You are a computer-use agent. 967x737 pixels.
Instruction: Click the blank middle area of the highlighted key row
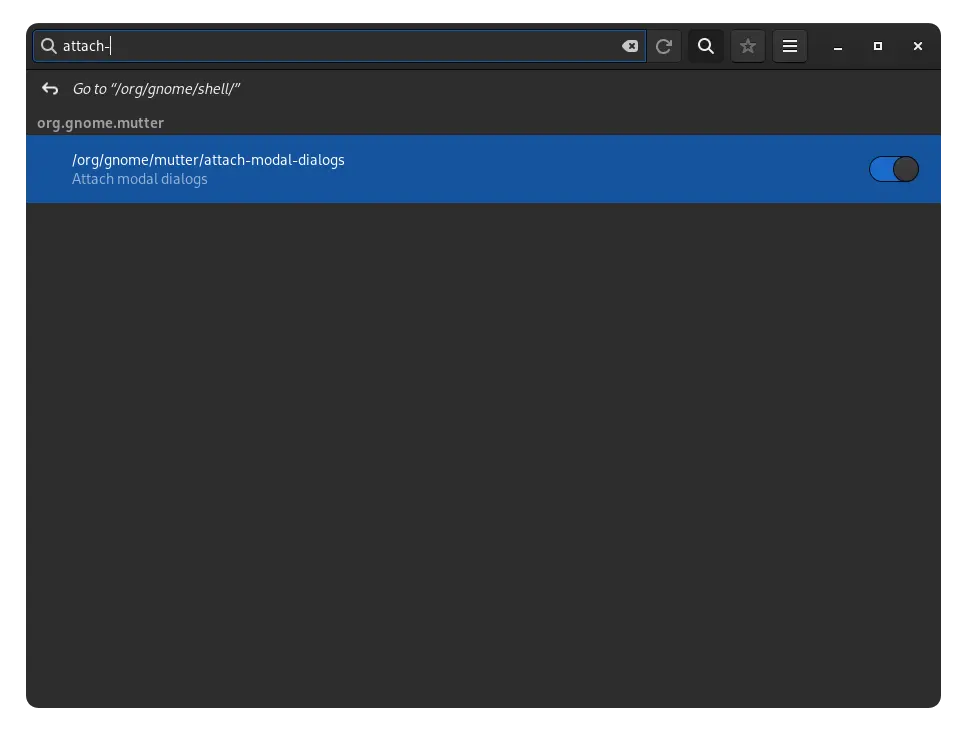pyautogui.click(x=600, y=169)
